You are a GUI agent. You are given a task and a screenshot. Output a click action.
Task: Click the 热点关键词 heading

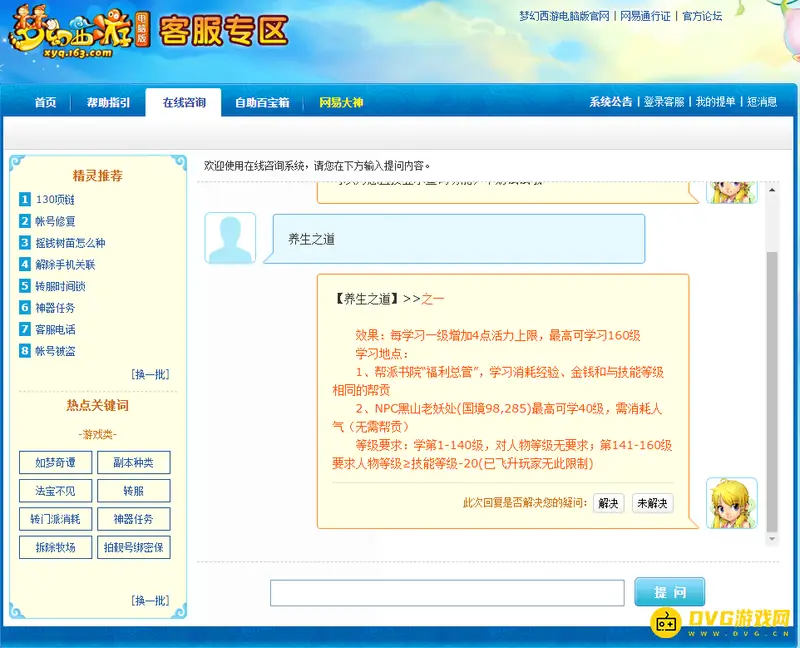pos(97,405)
